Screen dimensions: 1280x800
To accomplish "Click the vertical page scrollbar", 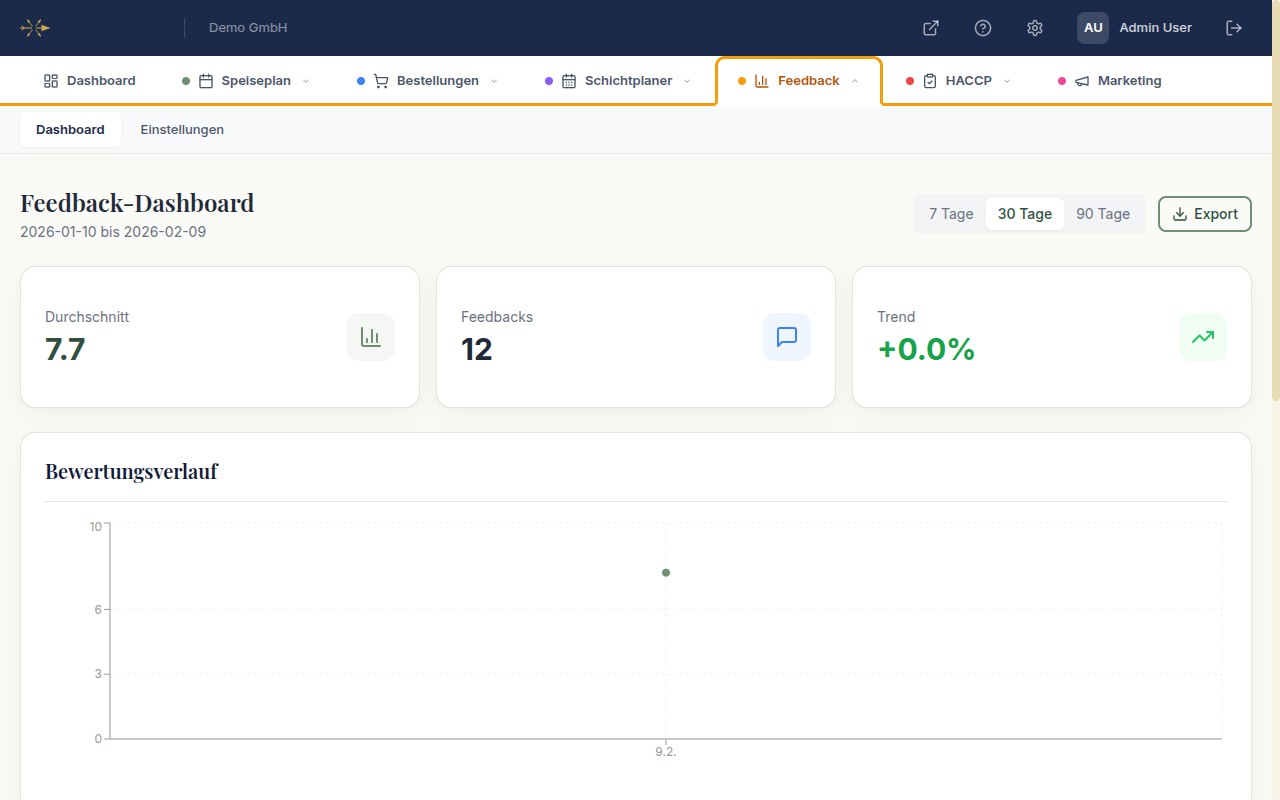I will click(x=1274, y=240).
